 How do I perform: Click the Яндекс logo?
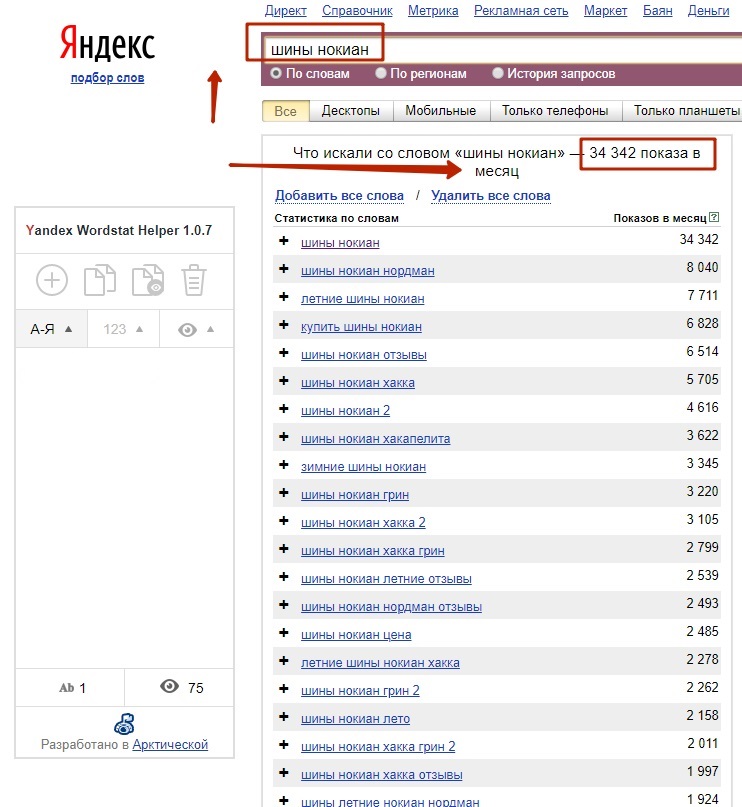107,43
